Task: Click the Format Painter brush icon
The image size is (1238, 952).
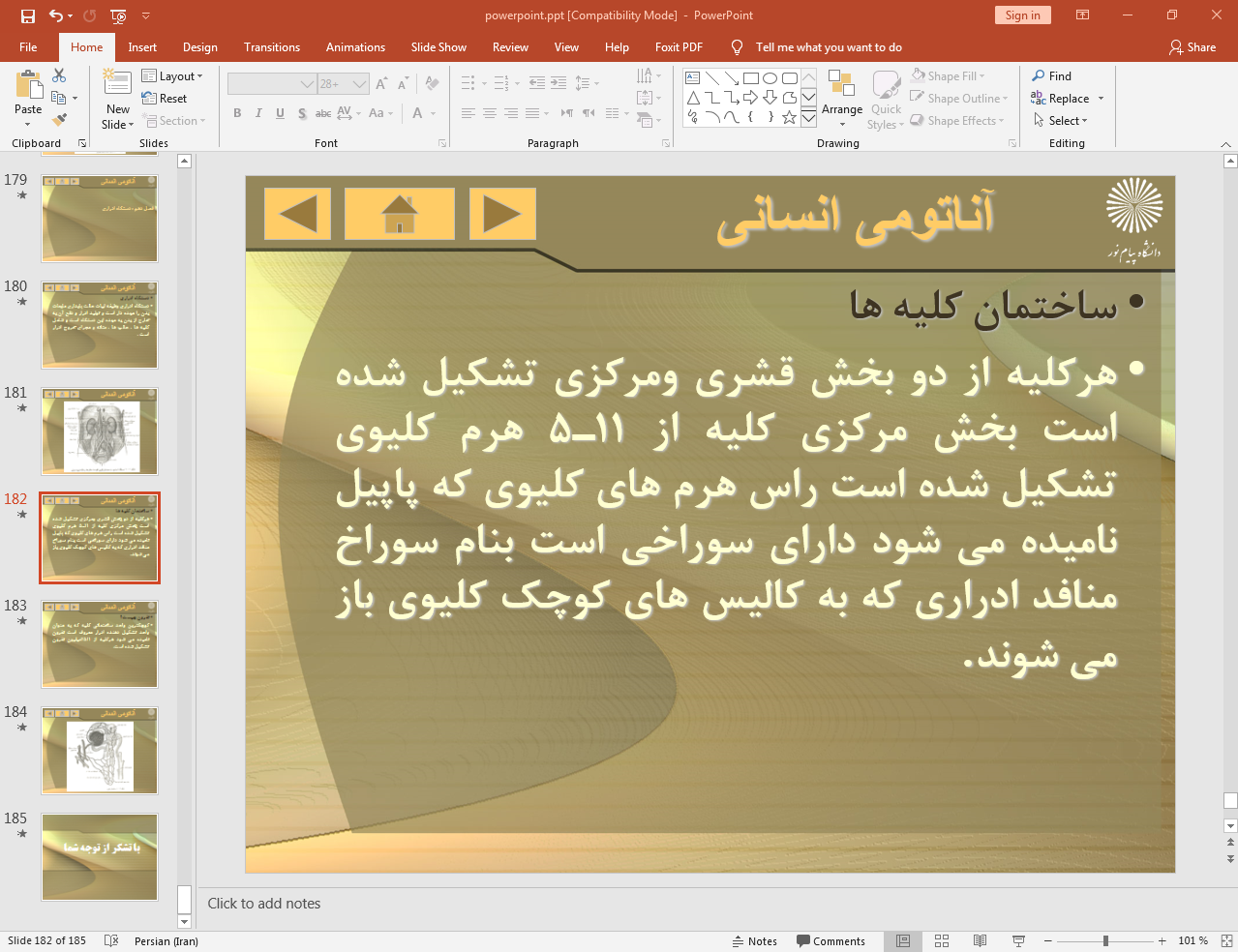Action: pos(59,120)
